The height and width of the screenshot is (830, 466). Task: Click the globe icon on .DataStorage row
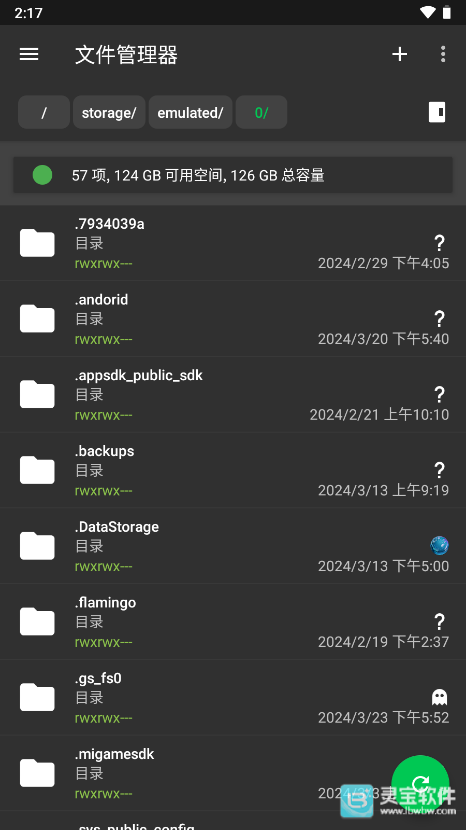[440, 545]
